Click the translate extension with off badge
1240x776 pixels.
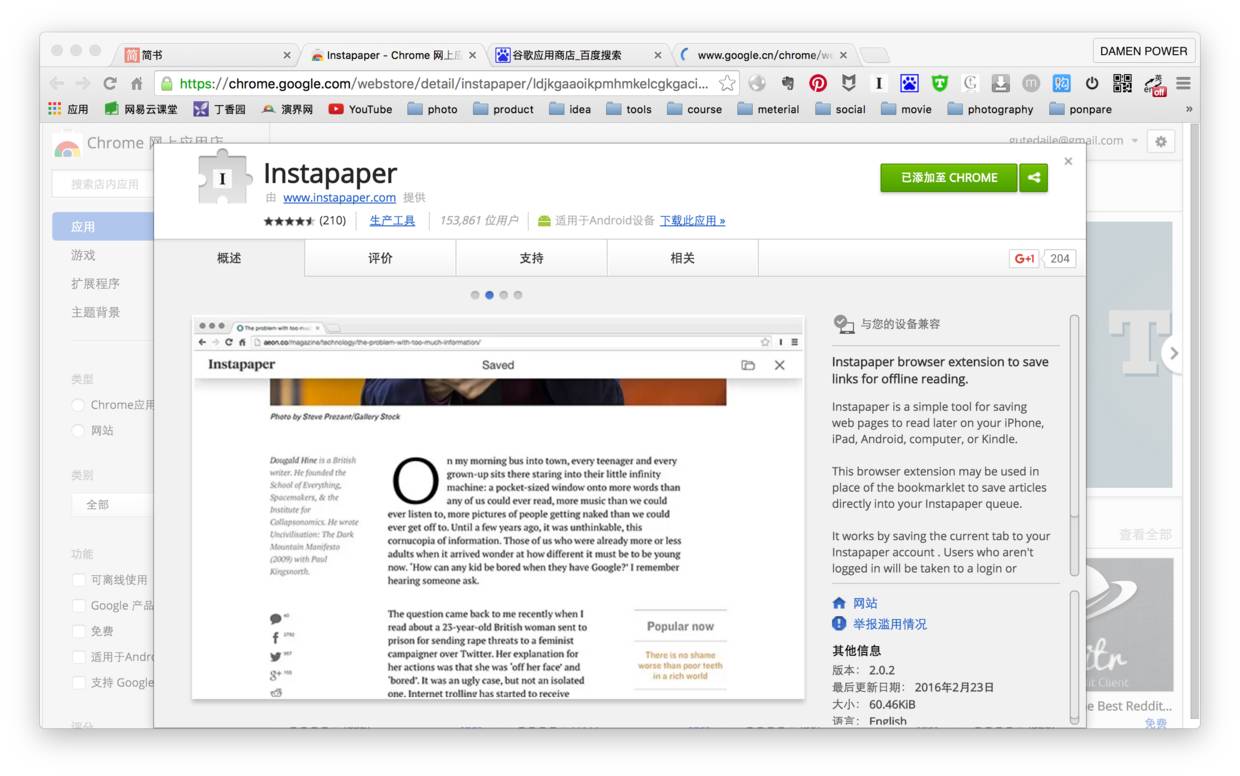tap(1154, 84)
